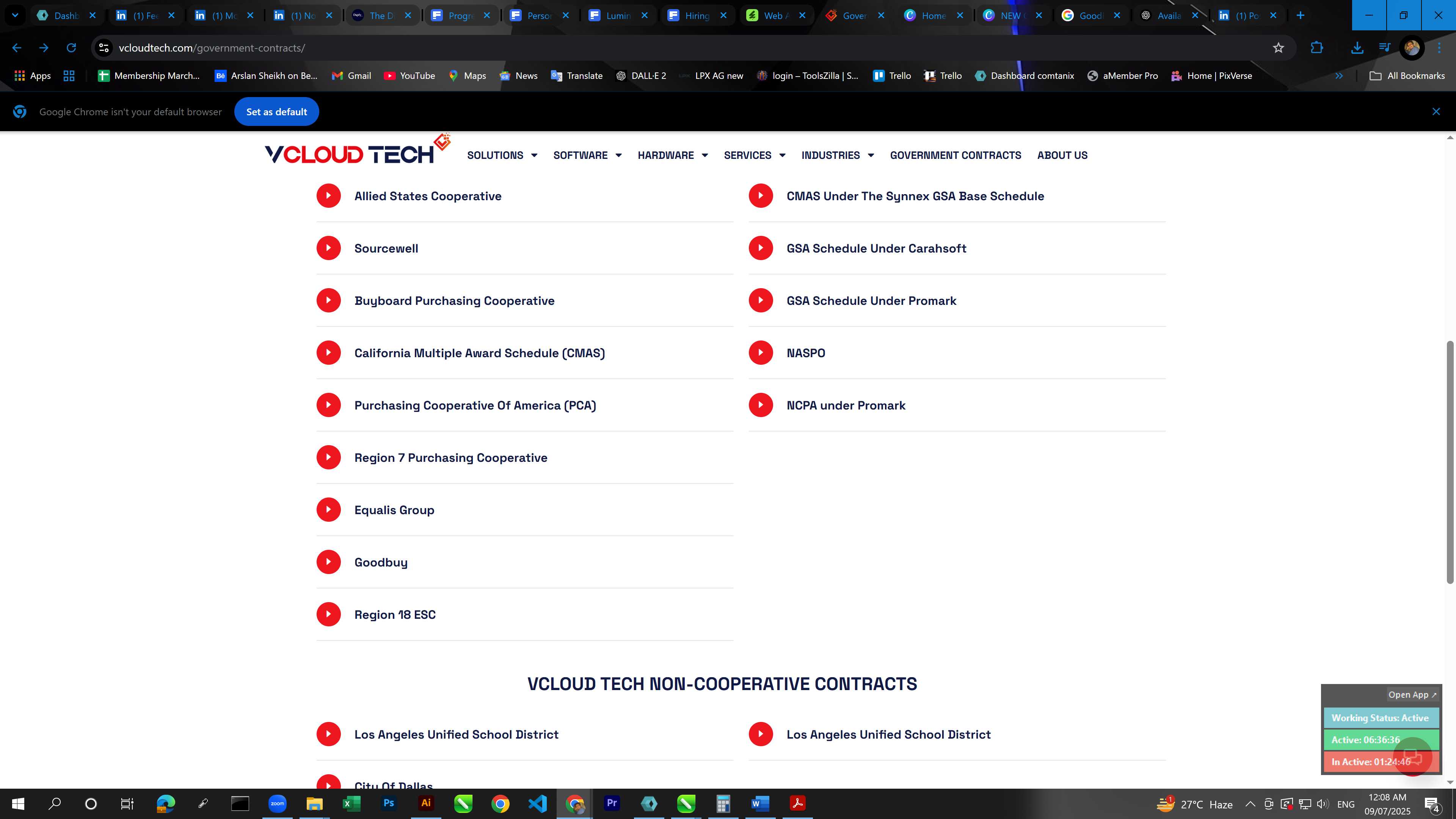Click Set as default button
Viewport: 1456px width, 819px height.
(x=276, y=111)
